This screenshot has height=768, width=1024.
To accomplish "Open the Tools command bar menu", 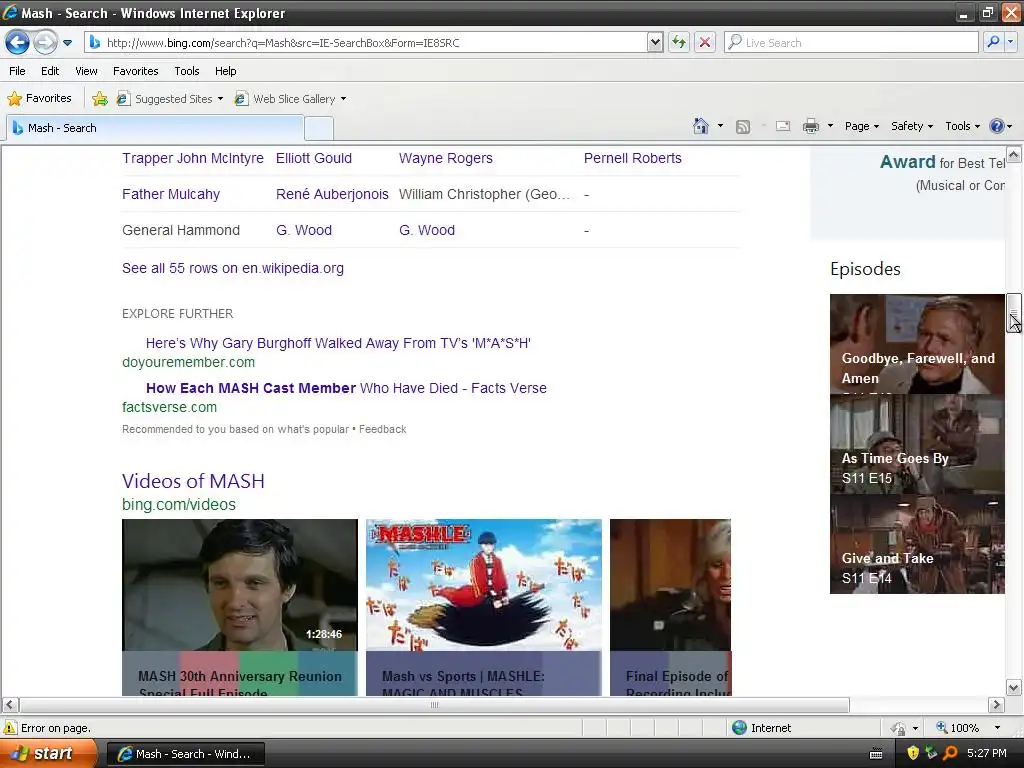I will pos(963,126).
